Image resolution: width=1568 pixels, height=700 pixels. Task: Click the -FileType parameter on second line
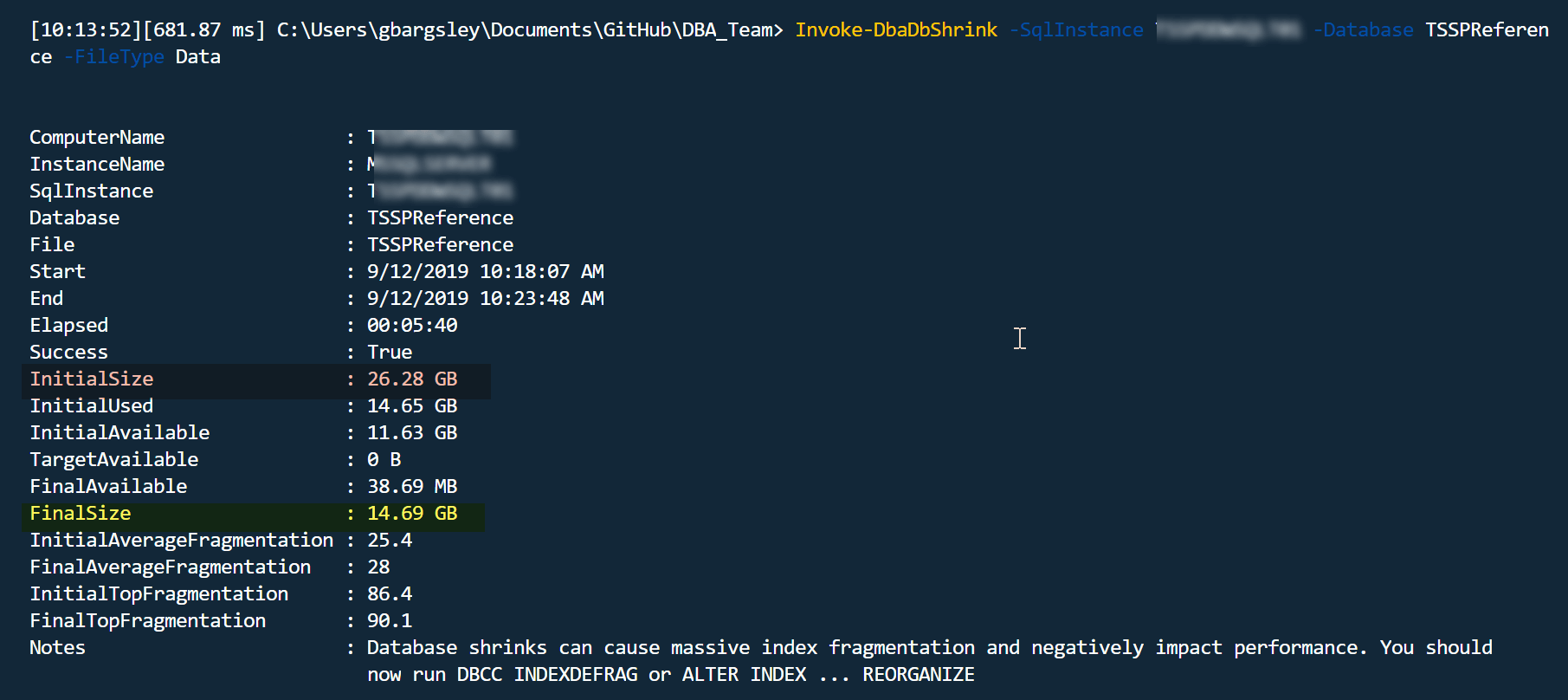click(114, 57)
